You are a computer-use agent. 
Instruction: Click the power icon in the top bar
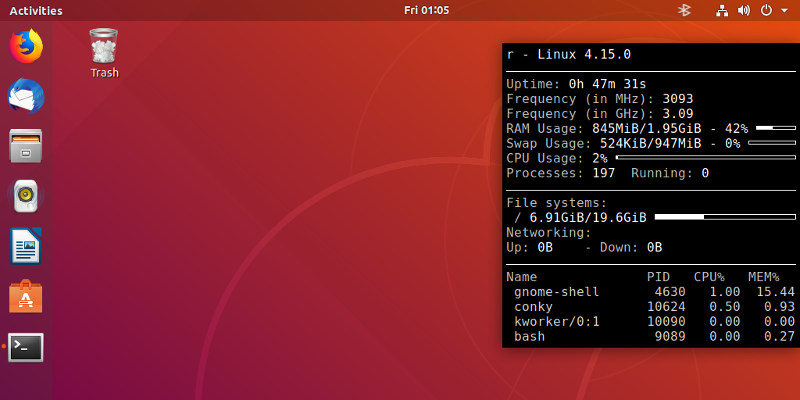click(x=766, y=10)
